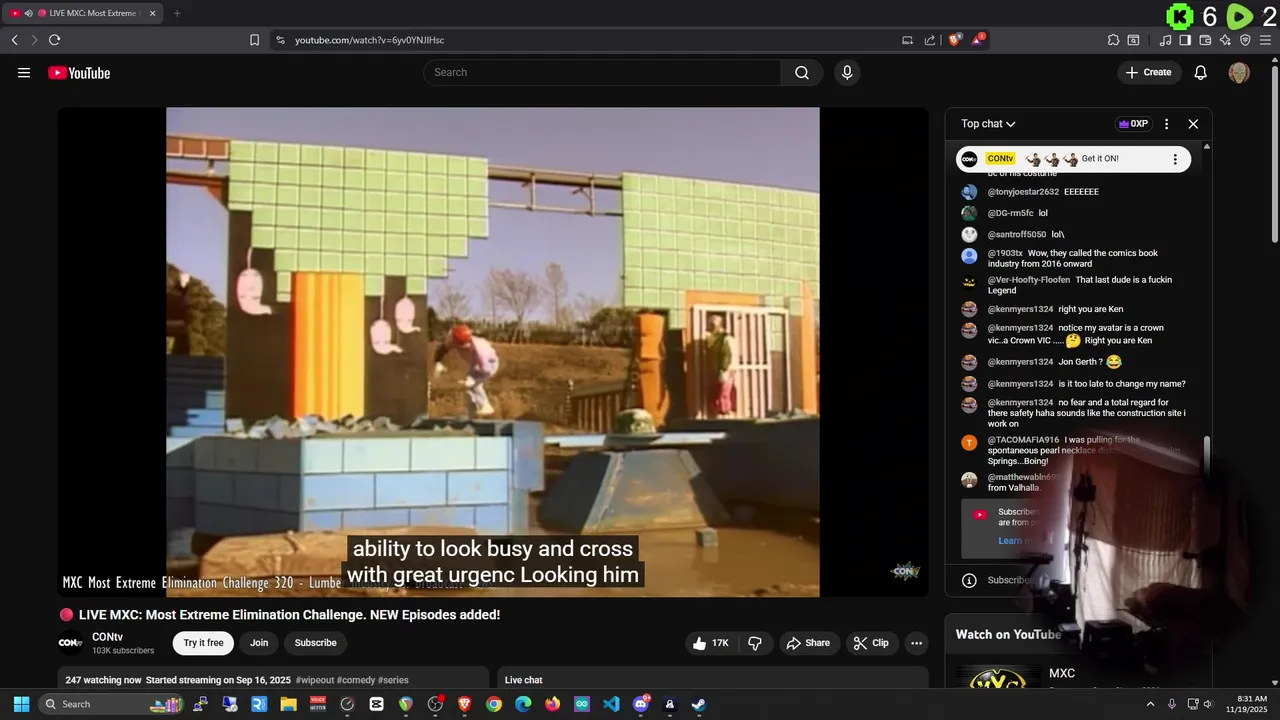Viewport: 1280px width, 720px height.
Task: Open browser extensions puzzle icon
Action: pyautogui.click(x=1113, y=40)
